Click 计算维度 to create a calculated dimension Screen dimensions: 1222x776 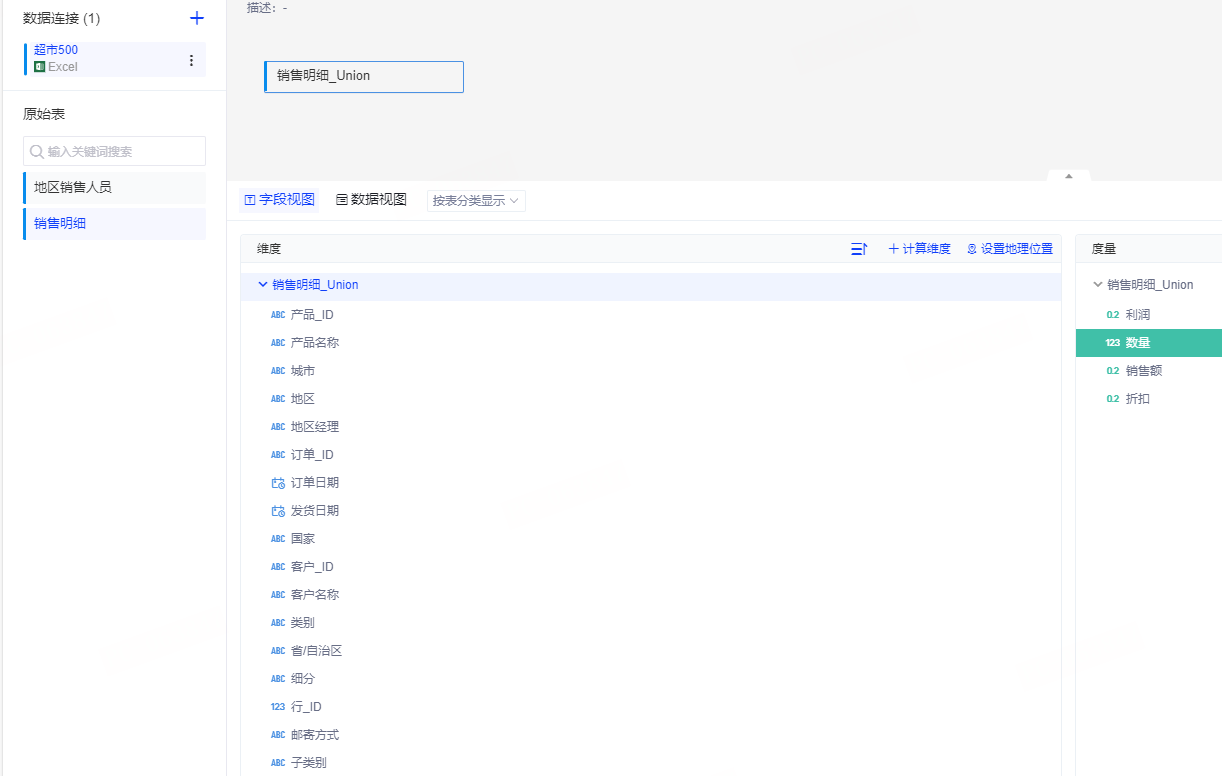coord(919,248)
